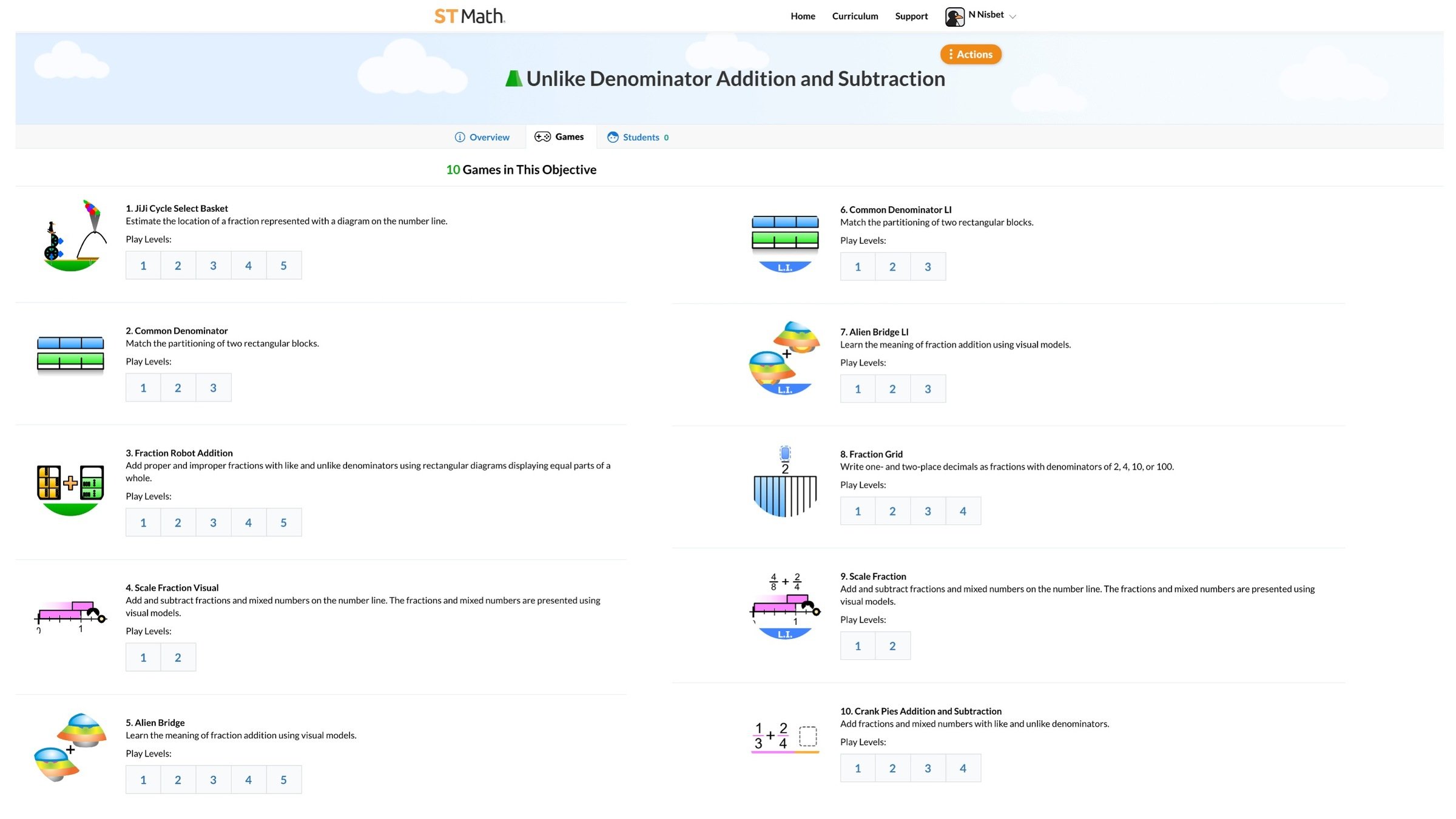Play level 3 of Alien Bridge
The image size is (1456, 819).
(213, 780)
